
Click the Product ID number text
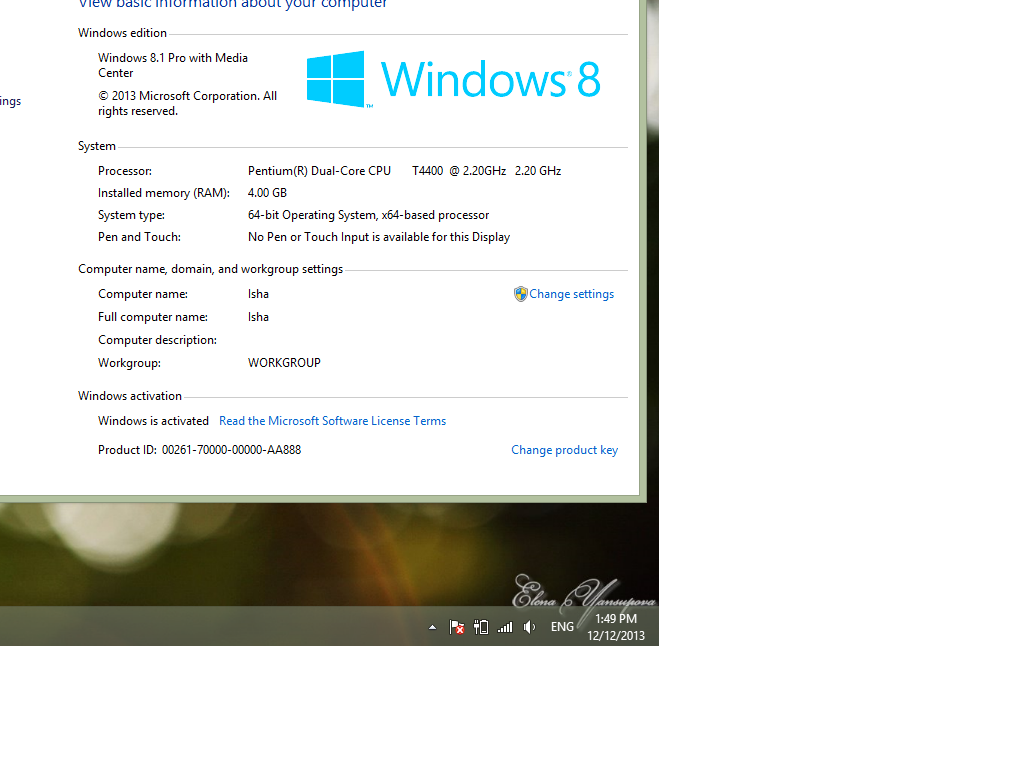tap(231, 450)
